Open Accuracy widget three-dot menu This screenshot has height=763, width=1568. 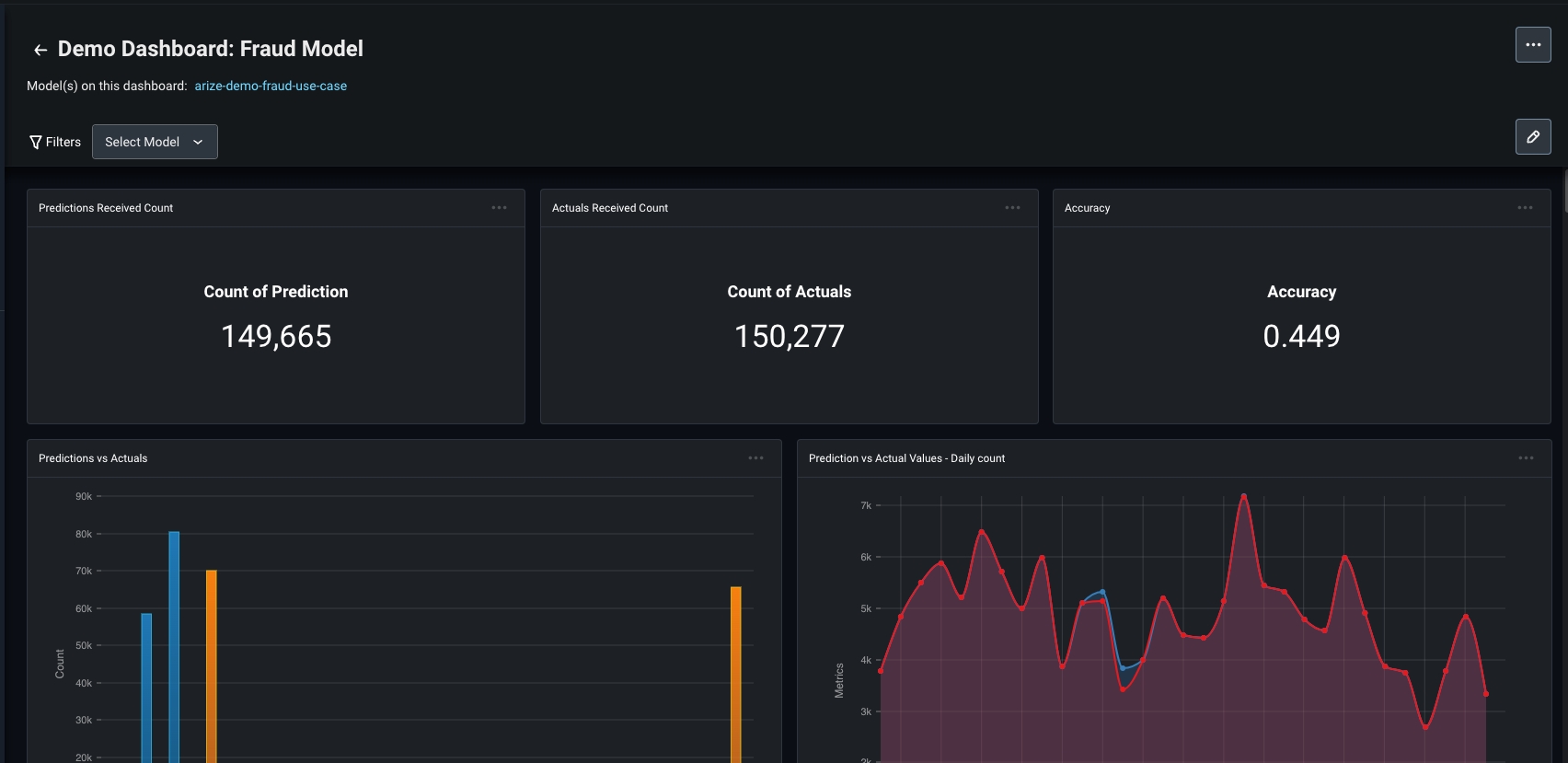click(1525, 208)
